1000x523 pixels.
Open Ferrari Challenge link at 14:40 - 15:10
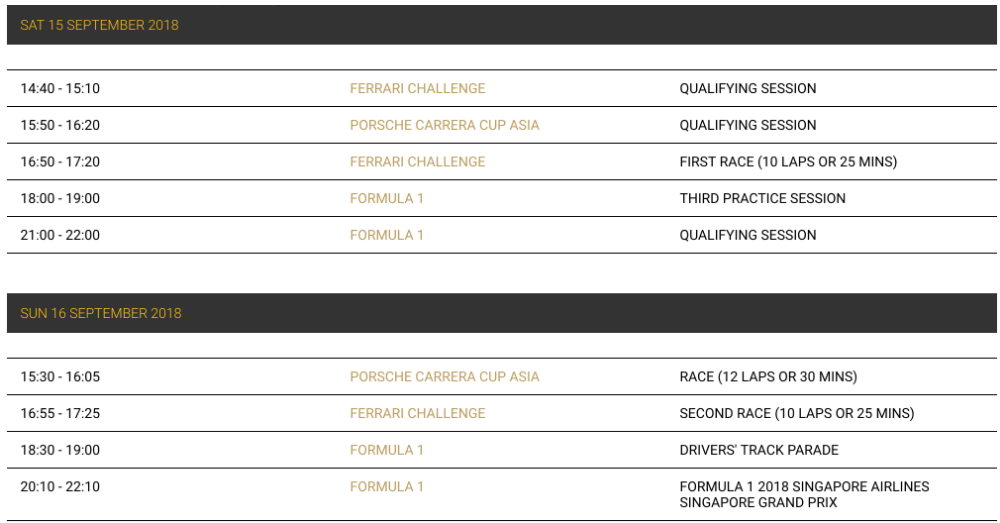pyautogui.click(x=417, y=88)
